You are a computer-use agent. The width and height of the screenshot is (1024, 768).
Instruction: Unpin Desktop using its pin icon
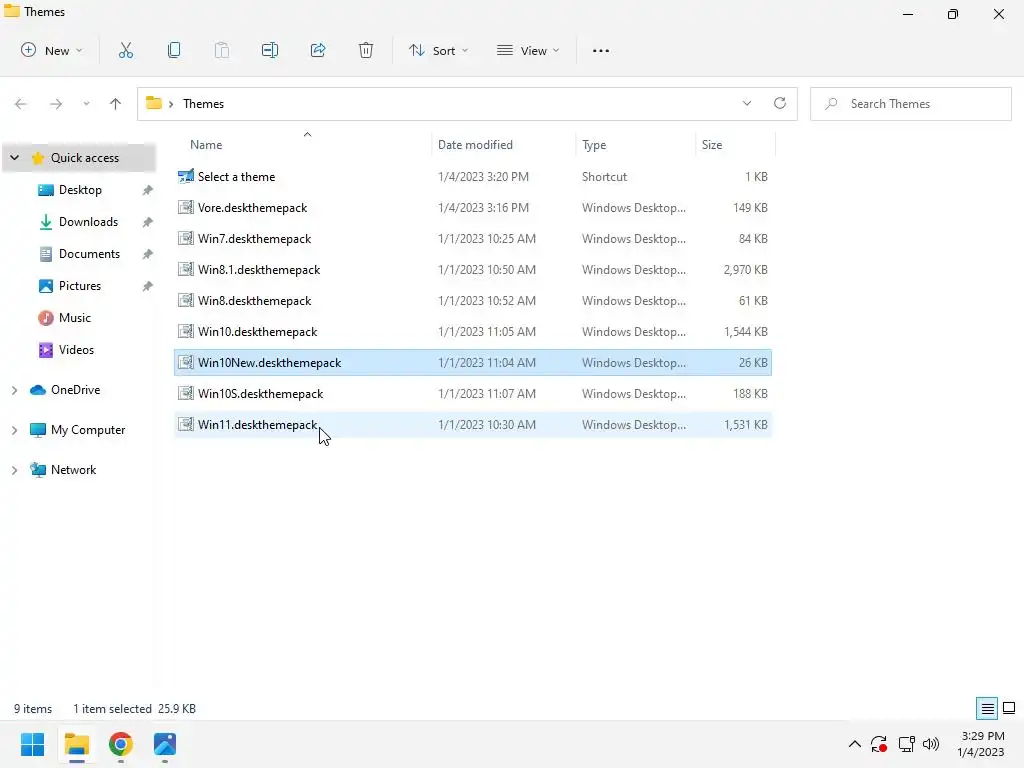tap(148, 190)
